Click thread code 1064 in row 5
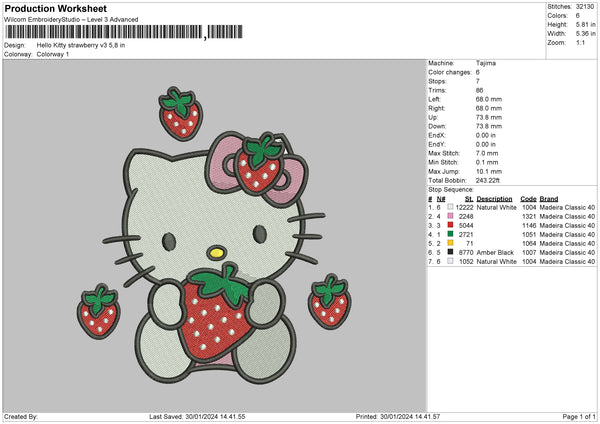Image resolution: width=600 pixels, height=424 pixels. point(529,243)
